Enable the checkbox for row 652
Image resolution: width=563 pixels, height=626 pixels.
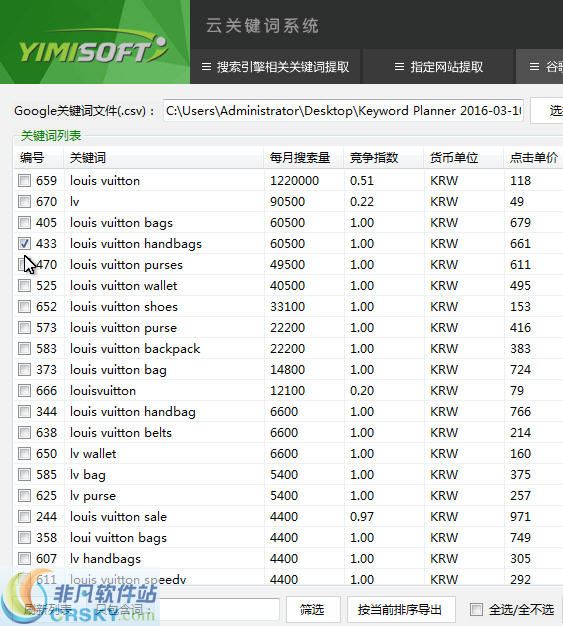coord(24,307)
